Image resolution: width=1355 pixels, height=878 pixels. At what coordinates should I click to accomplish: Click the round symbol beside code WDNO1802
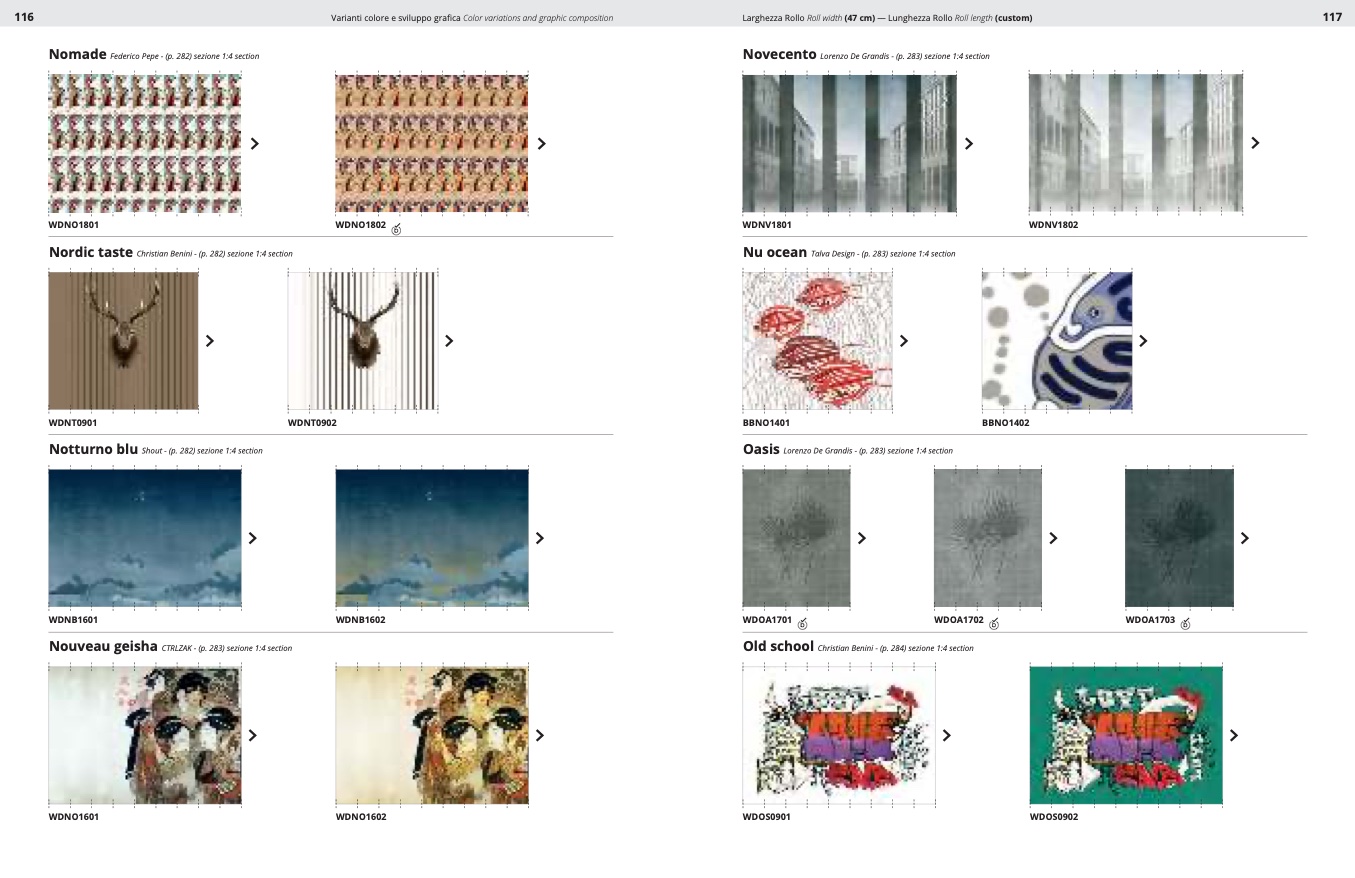396,229
